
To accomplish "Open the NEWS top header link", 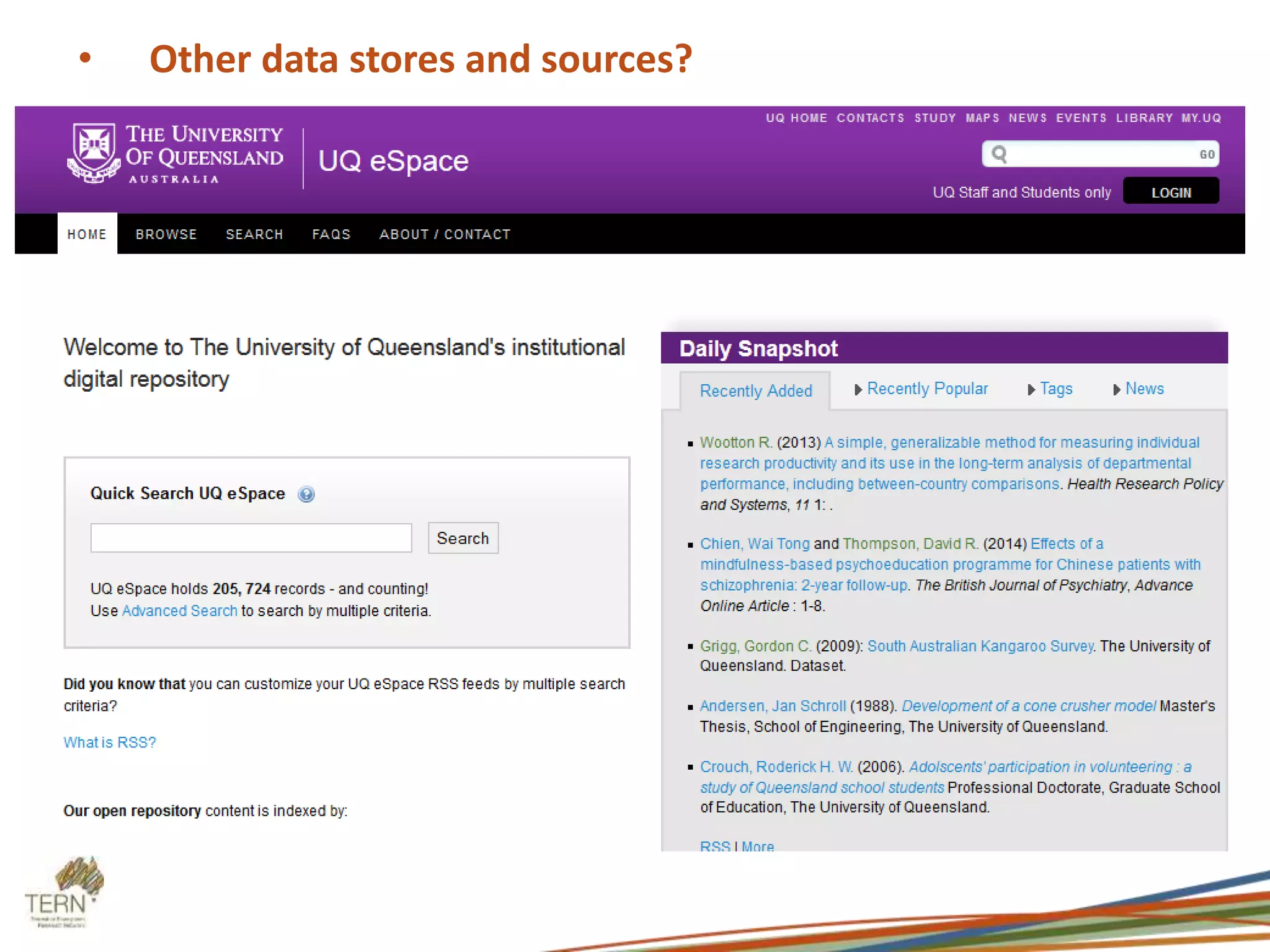I will coord(1028,118).
